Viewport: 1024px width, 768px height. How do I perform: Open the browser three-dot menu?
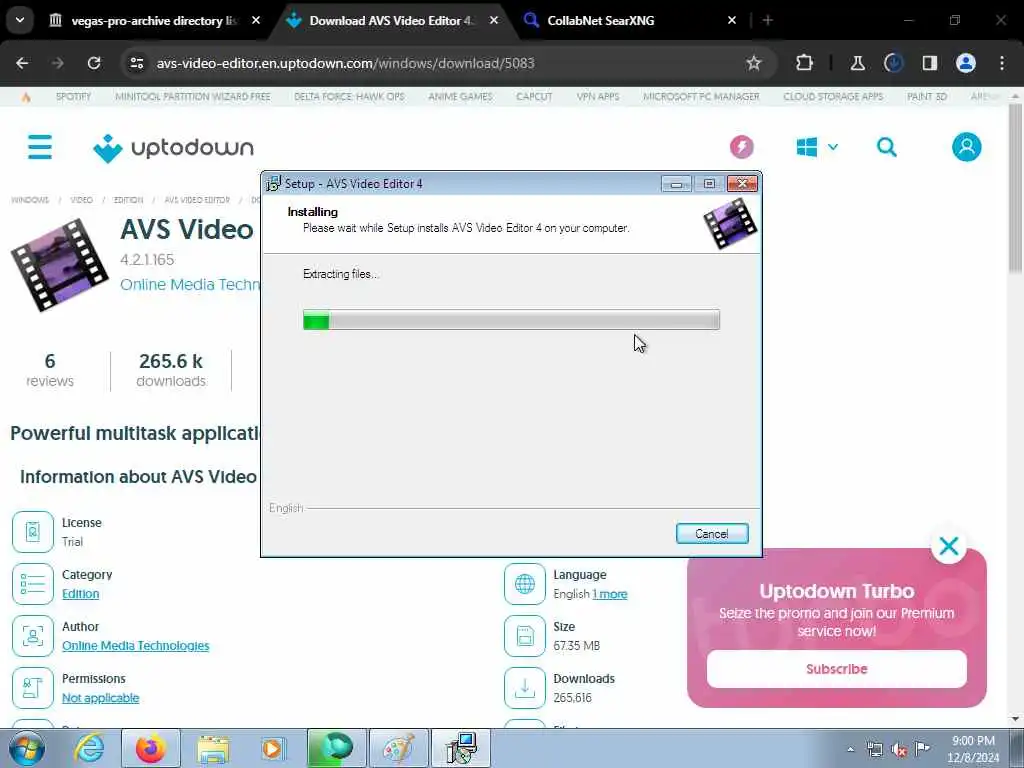(1002, 63)
